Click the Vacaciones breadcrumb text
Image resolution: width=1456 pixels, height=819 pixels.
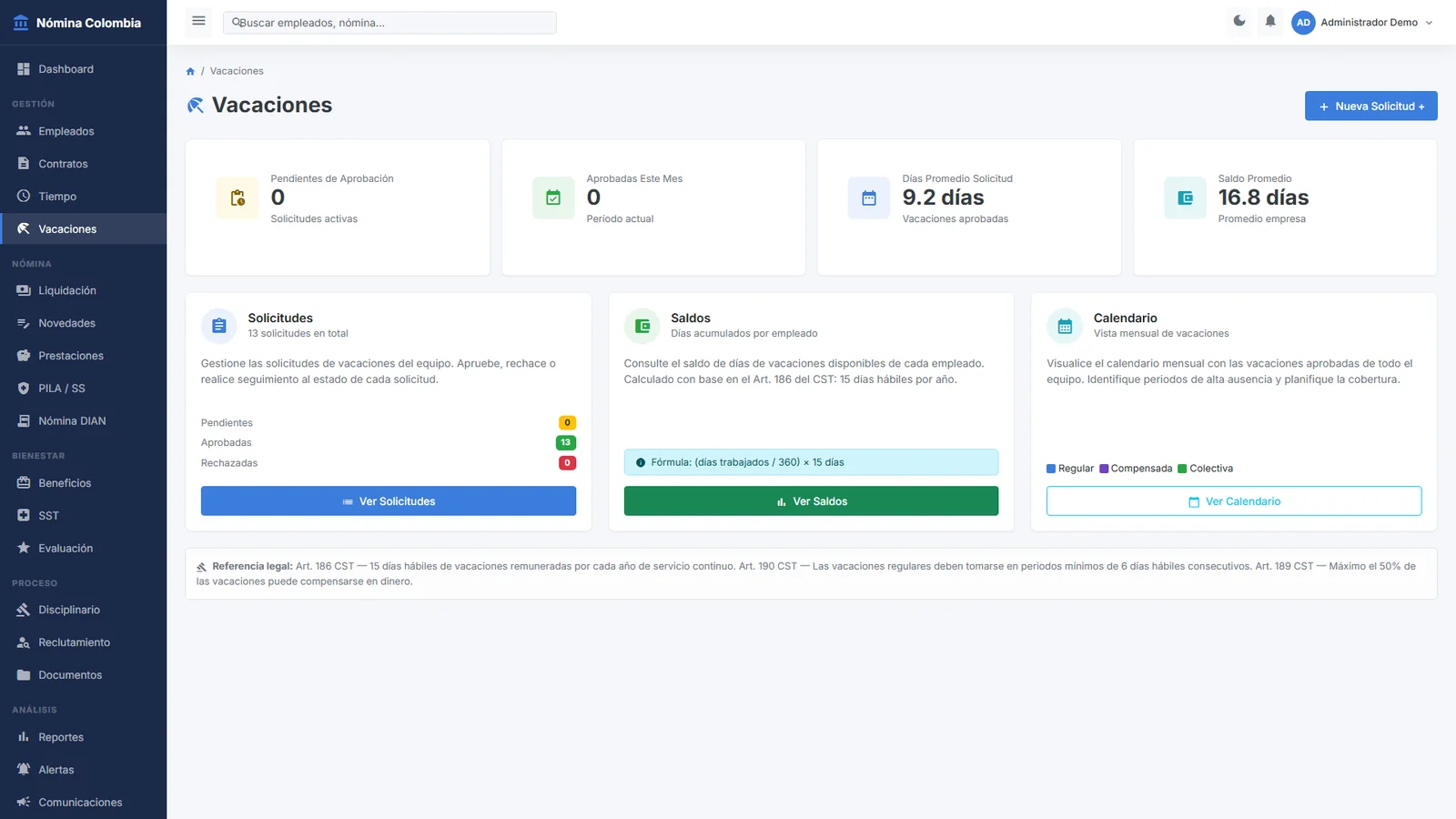237,71
